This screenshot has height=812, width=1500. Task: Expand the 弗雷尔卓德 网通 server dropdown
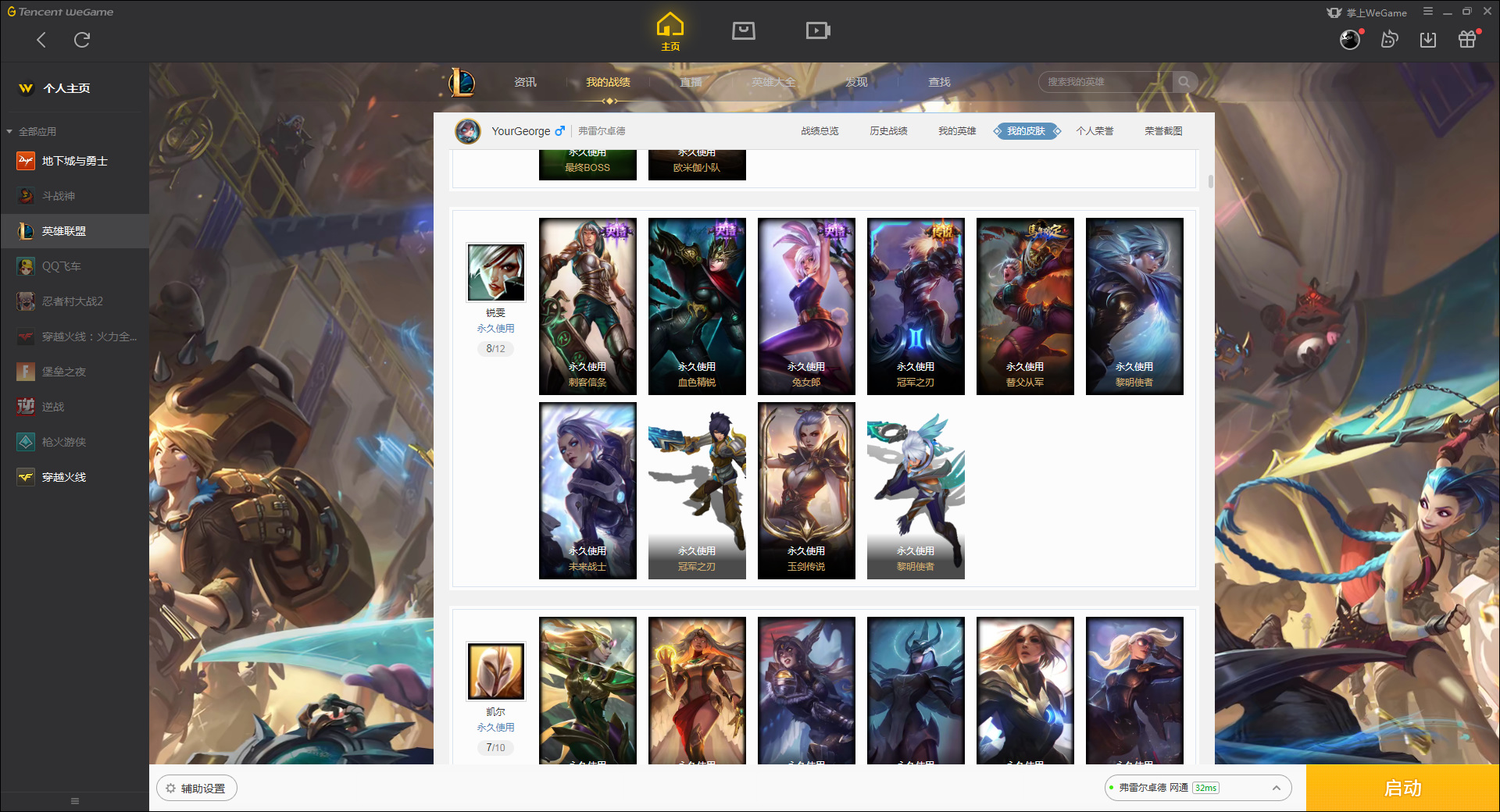pos(1198,788)
